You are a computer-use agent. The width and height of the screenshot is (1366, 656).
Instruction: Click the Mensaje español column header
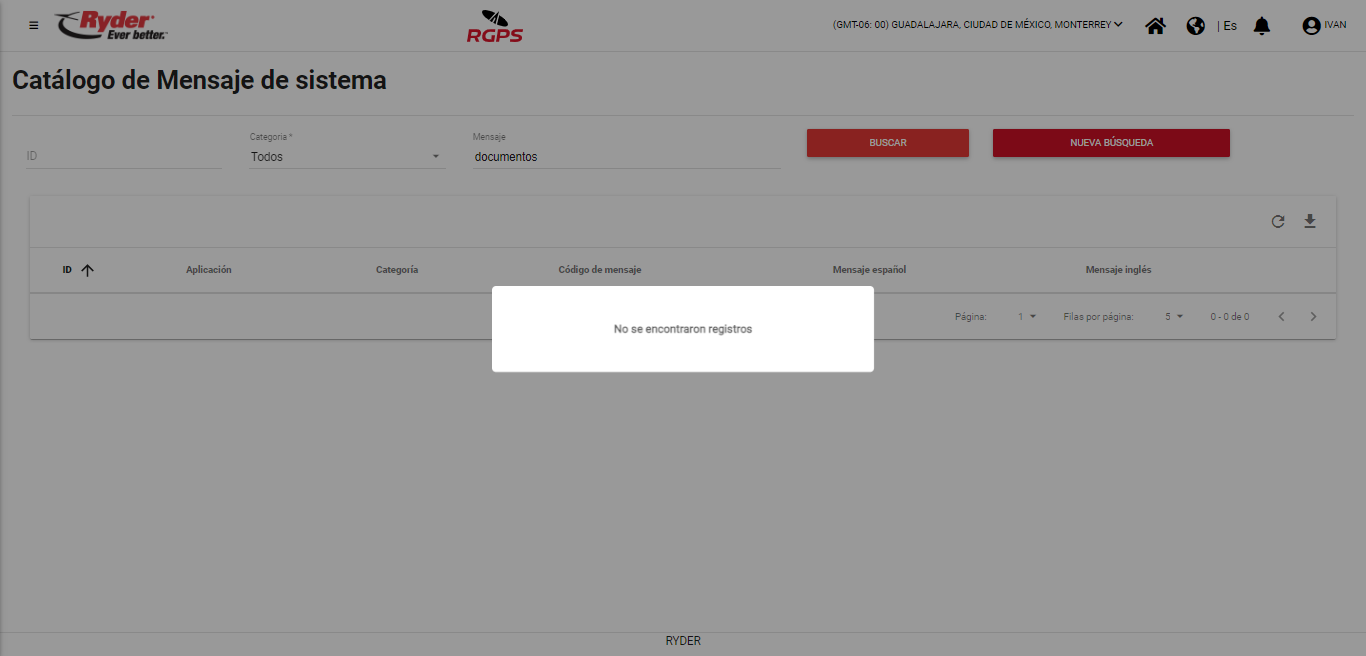coord(869,270)
